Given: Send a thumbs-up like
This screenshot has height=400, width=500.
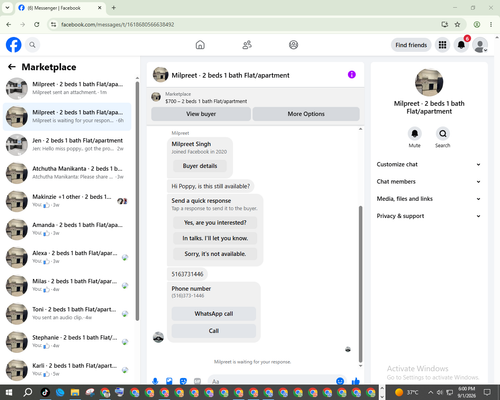Looking at the screenshot, I should [356, 381].
